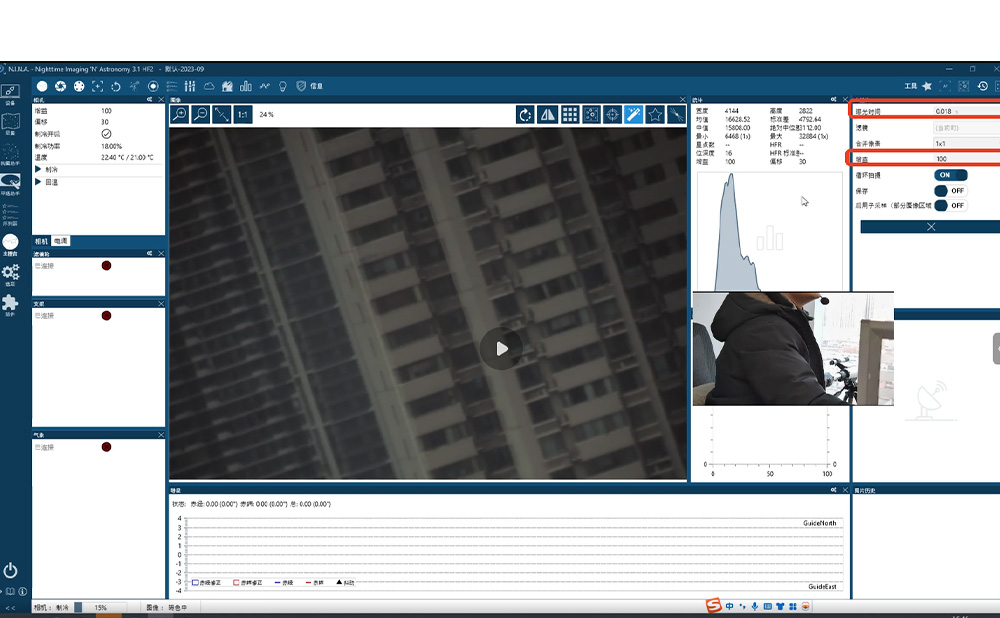This screenshot has height=618, width=1000.
Task: Toggle the star detection icon
Action: (x=655, y=115)
